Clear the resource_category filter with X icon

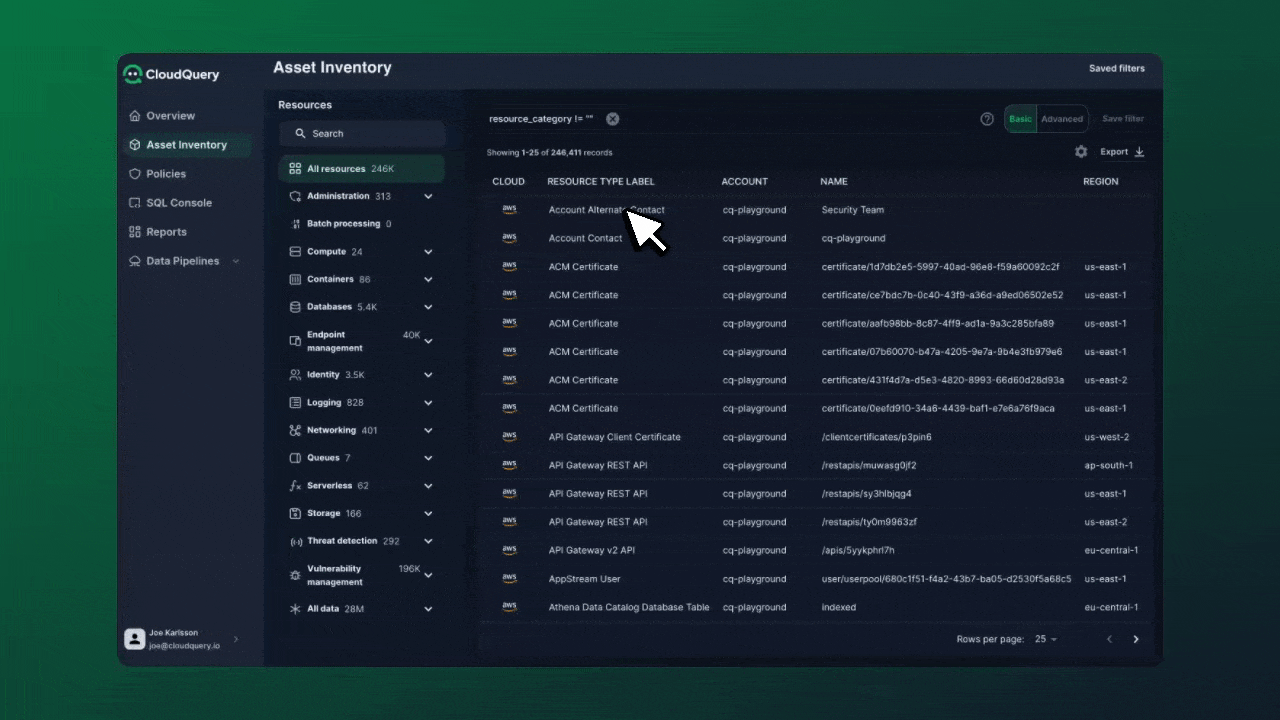tap(612, 119)
